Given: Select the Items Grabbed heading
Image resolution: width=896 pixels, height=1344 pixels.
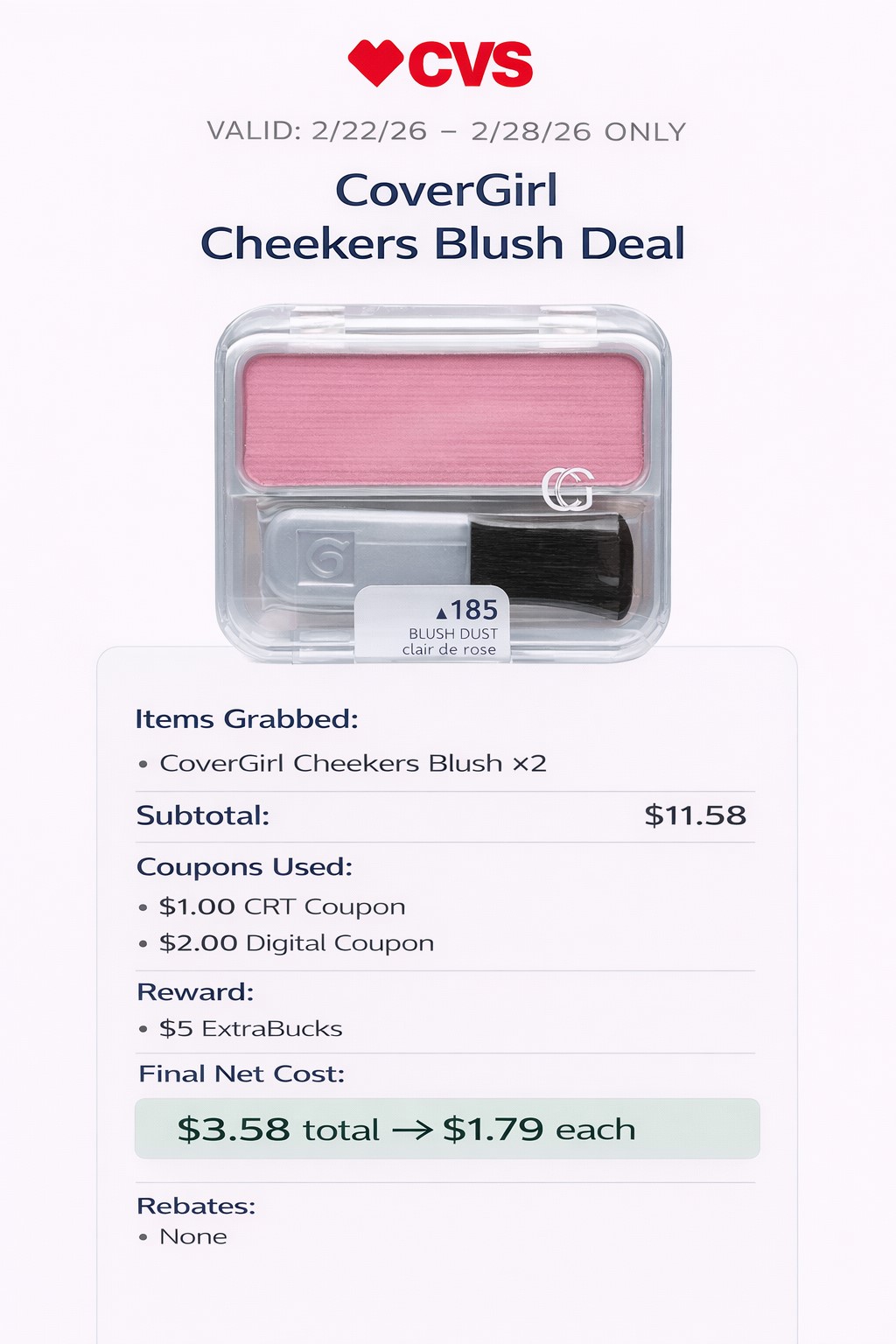Looking at the screenshot, I should (247, 719).
